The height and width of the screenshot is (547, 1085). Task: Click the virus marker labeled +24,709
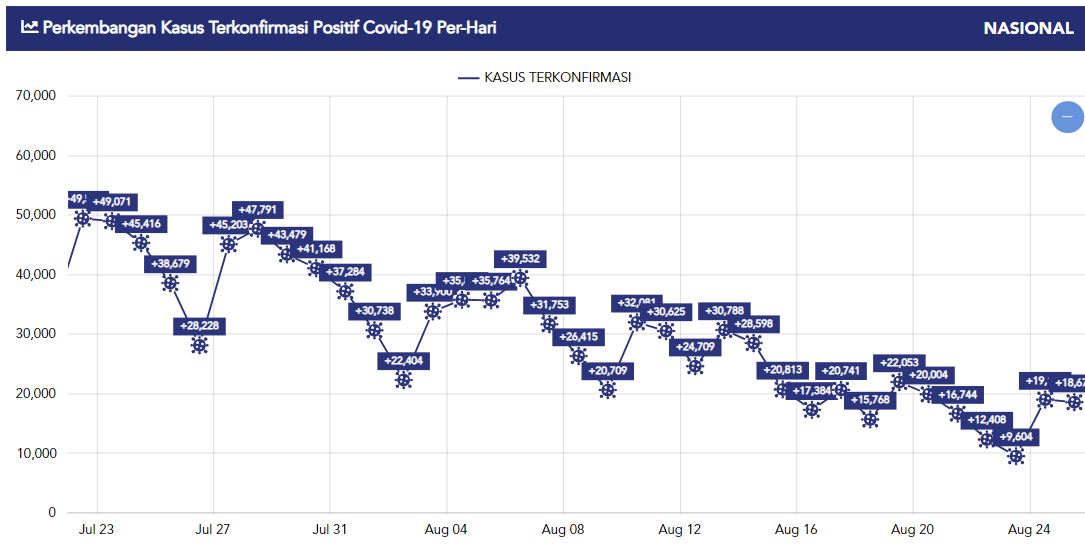695,366
